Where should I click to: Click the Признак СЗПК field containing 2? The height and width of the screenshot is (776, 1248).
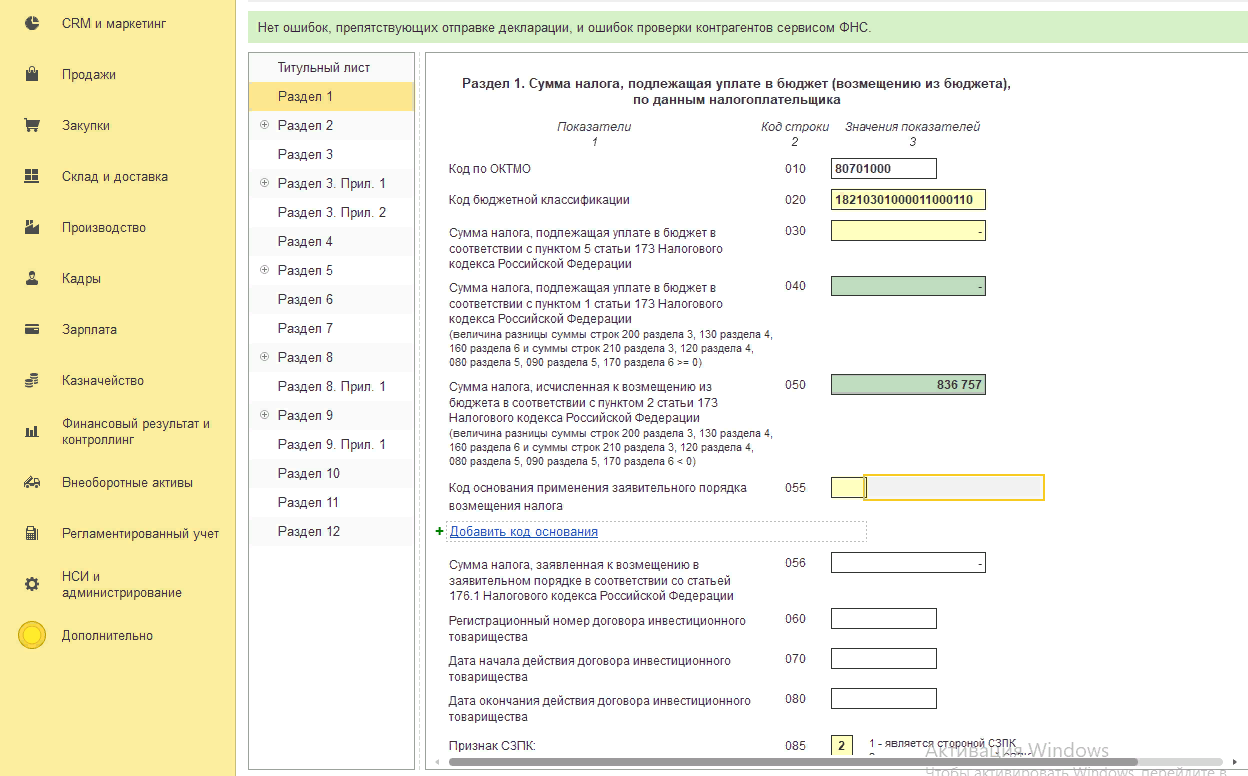pos(842,746)
